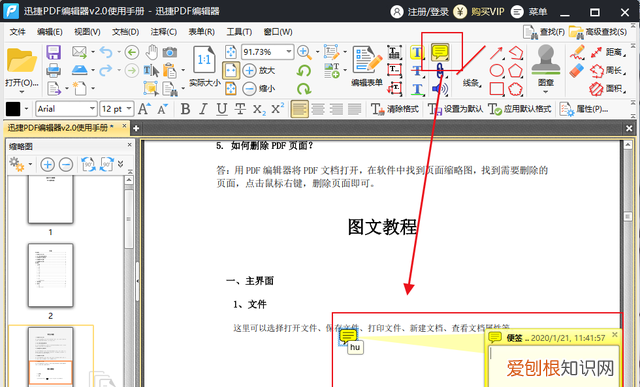The image size is (640, 387).
Task: Click the Redo arrow icon
Action: [106, 70]
